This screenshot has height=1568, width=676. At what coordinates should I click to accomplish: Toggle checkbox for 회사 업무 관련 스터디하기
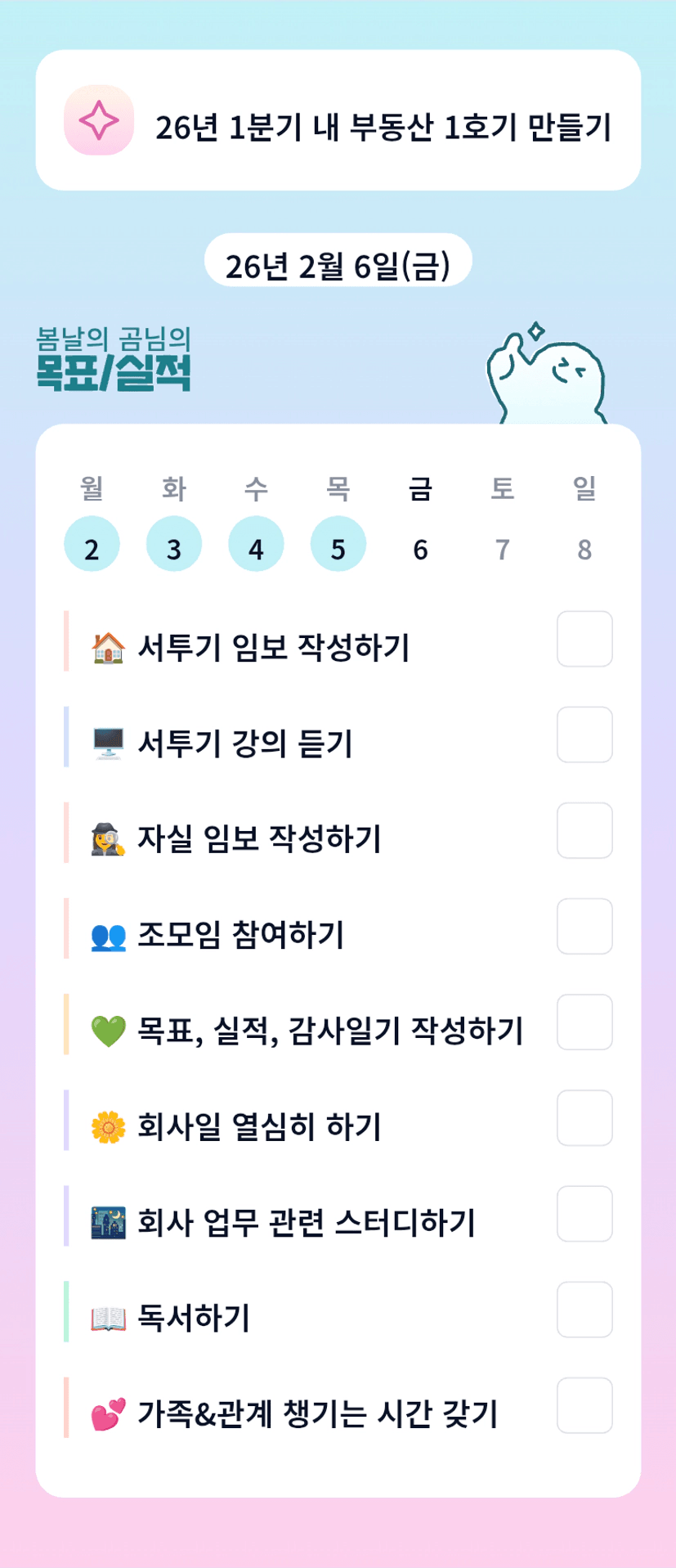pyautogui.click(x=584, y=1214)
